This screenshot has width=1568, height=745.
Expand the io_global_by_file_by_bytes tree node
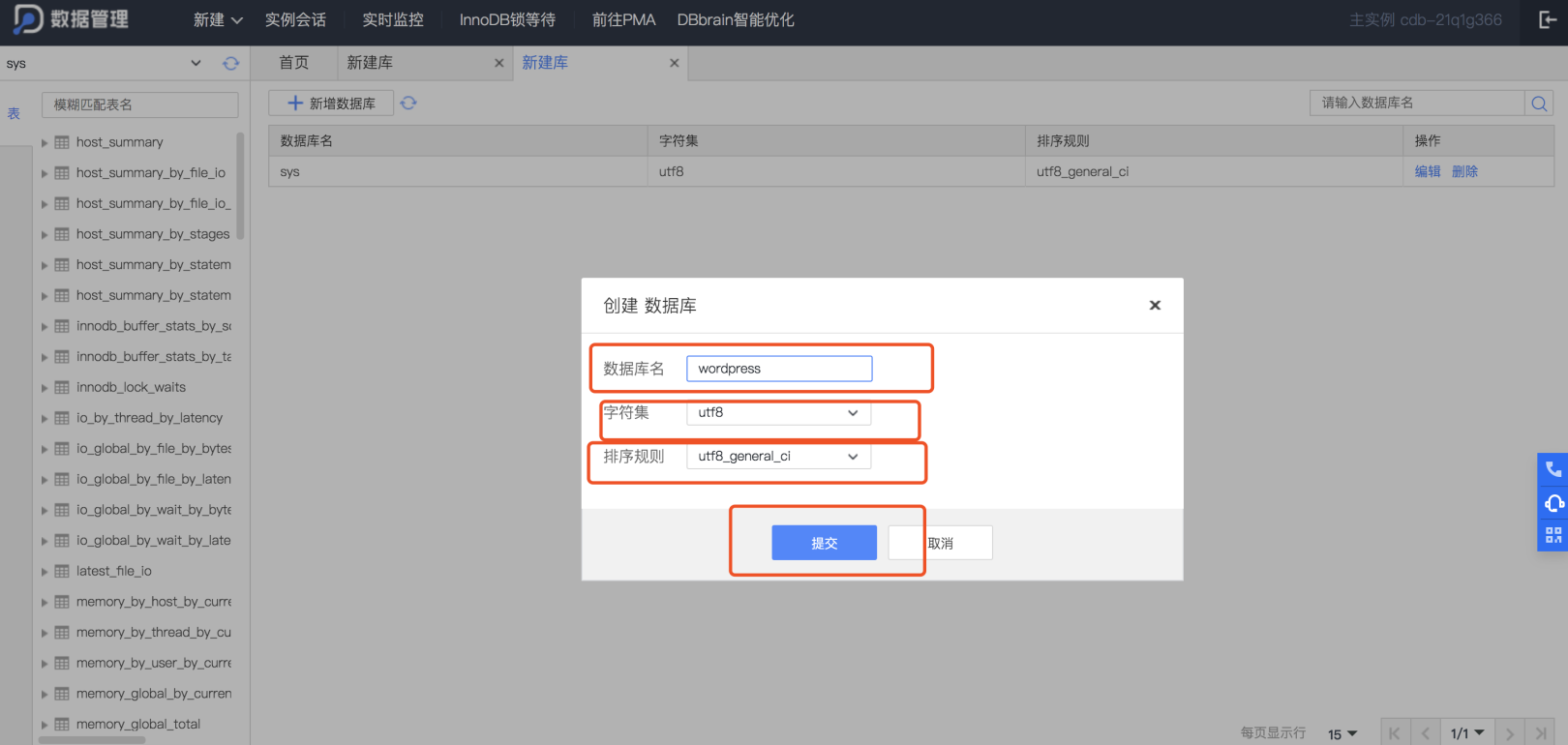coord(45,449)
